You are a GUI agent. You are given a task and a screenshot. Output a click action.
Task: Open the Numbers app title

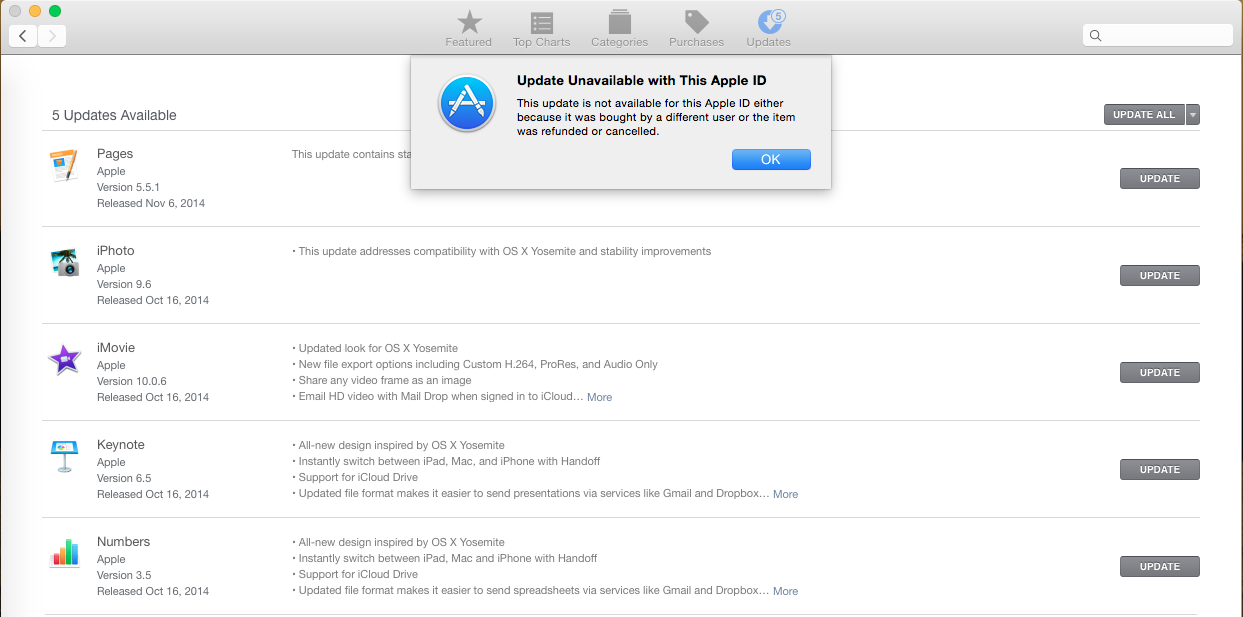click(x=124, y=542)
